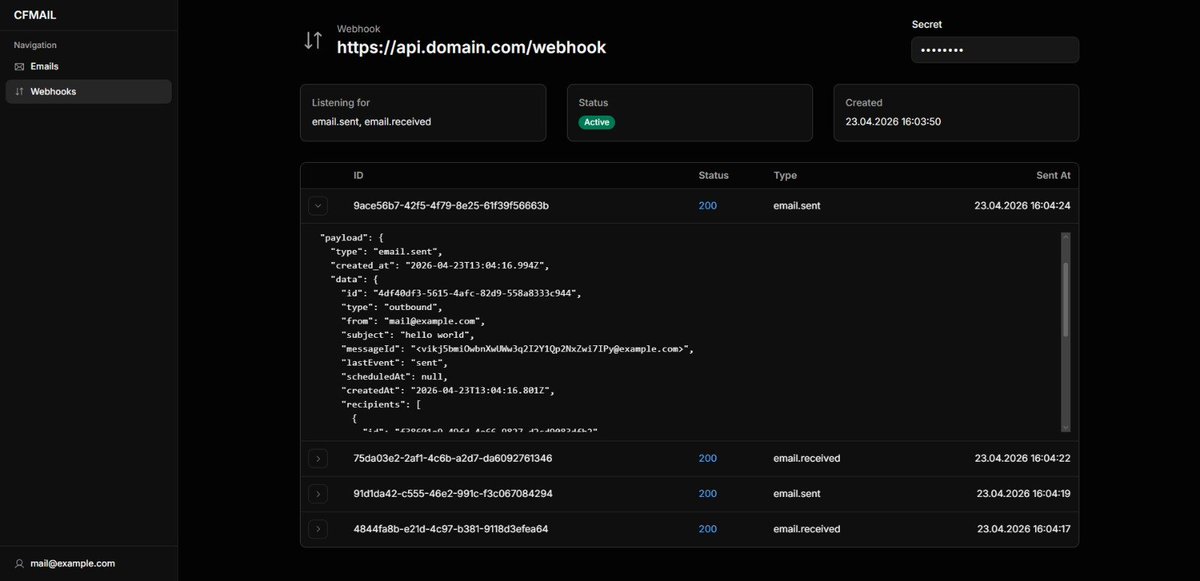This screenshot has width=1200, height=581.
Task: Click the Status column header in the table
Action: coord(713,175)
